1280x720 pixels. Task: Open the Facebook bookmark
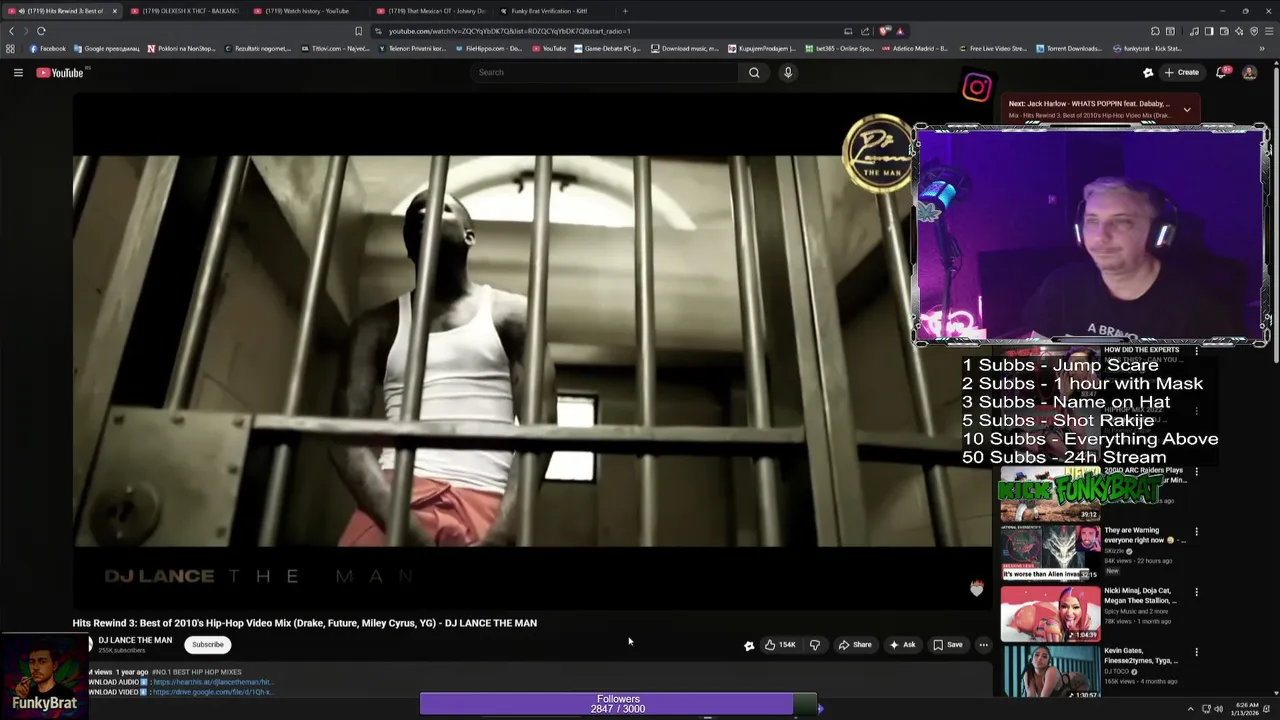pos(47,48)
